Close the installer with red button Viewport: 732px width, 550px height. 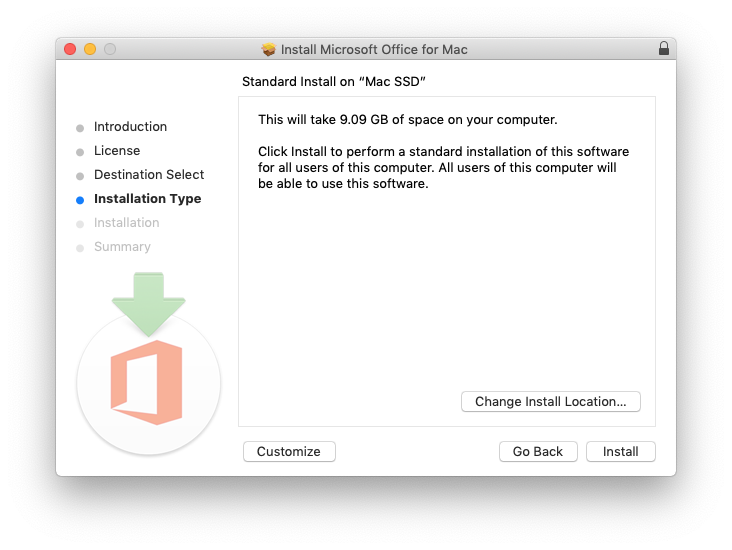(70, 49)
